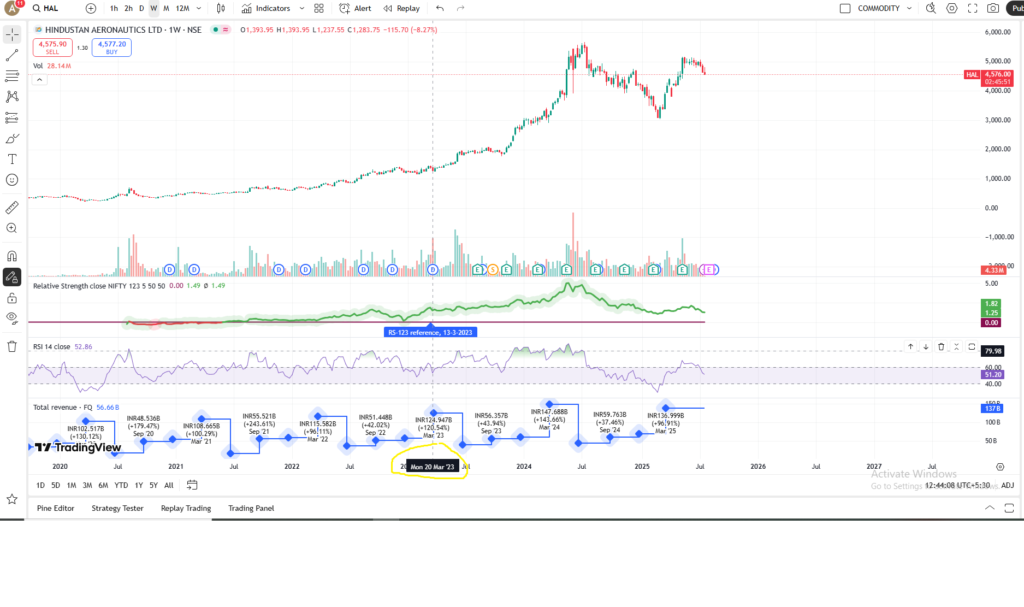1024x607 pixels.
Task: Toggle magnet mode for drawings
Action: tap(12, 256)
